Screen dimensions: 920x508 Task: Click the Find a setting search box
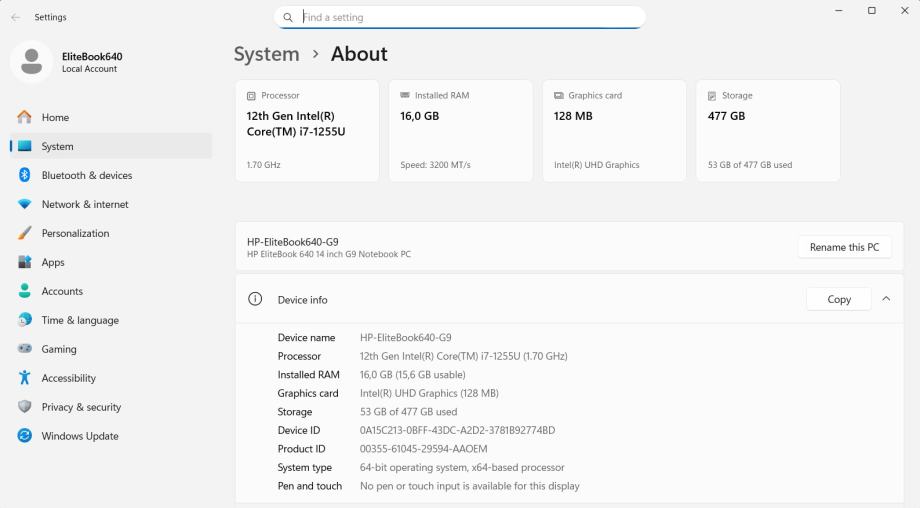point(460,17)
